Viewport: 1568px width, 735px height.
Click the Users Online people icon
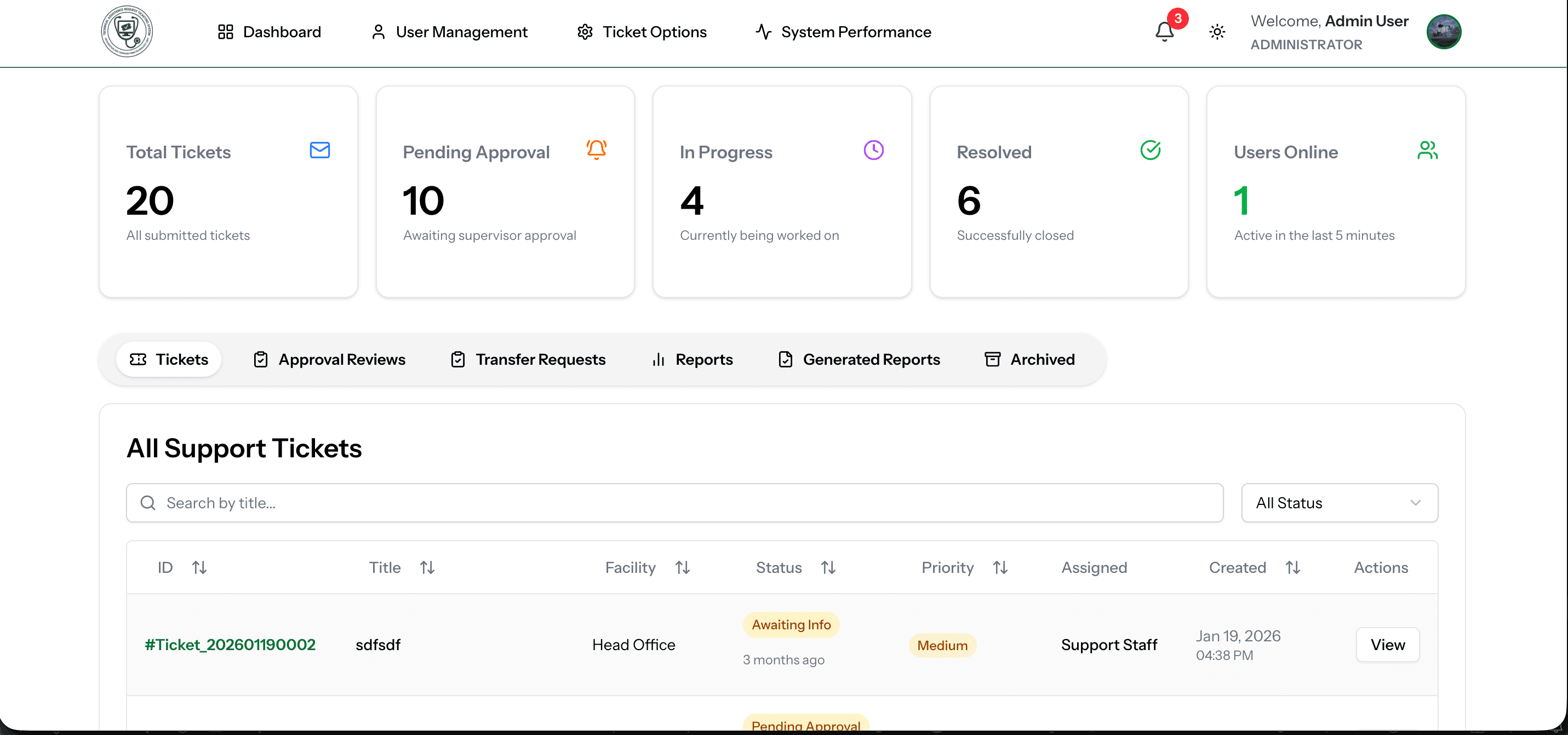coord(1427,150)
